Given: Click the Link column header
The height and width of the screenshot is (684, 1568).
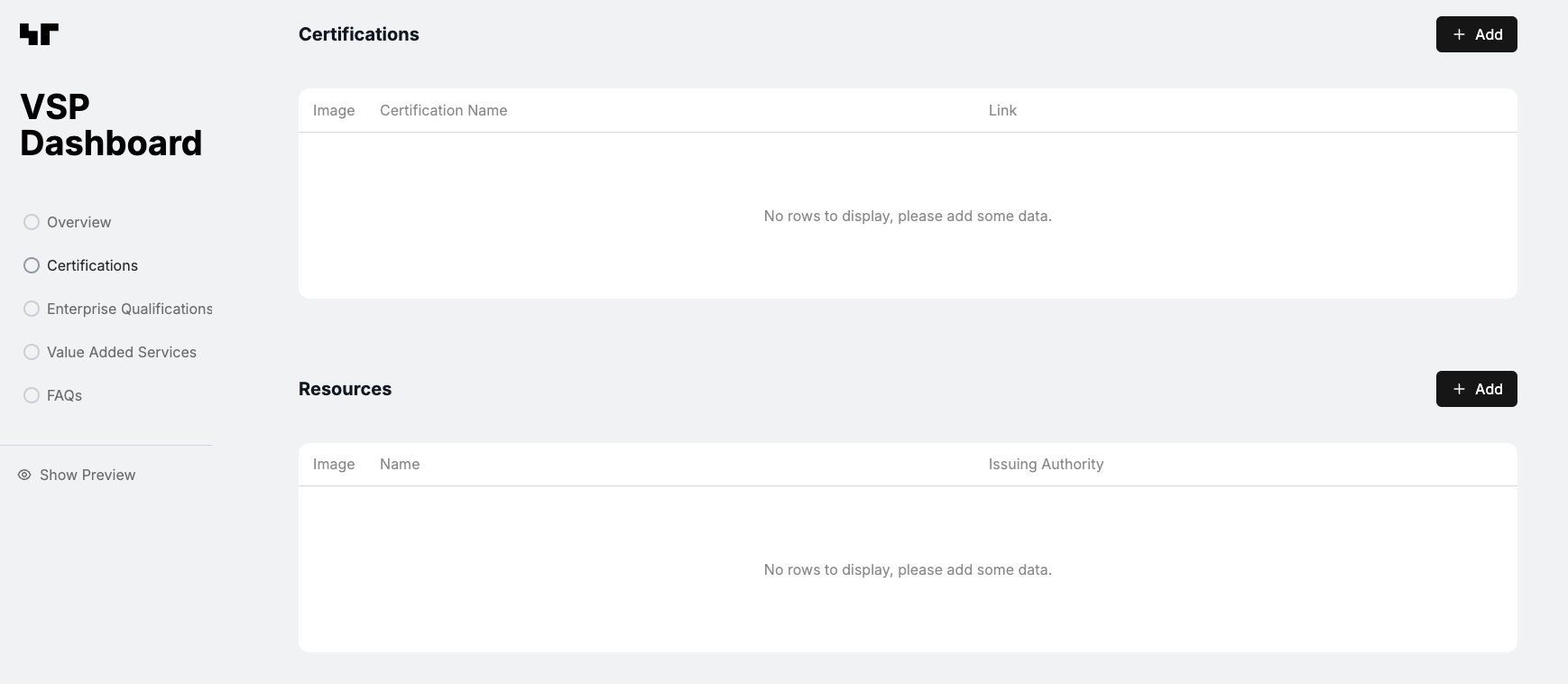Looking at the screenshot, I should coord(1002,110).
